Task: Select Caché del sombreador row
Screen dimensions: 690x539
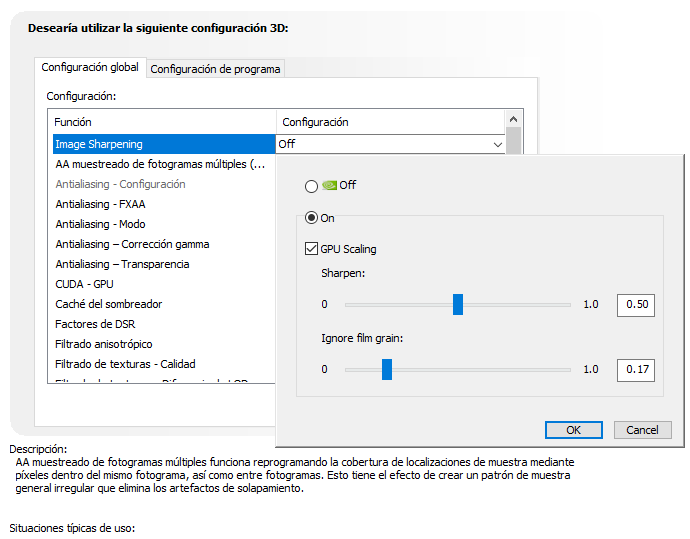Action: click(x=164, y=304)
